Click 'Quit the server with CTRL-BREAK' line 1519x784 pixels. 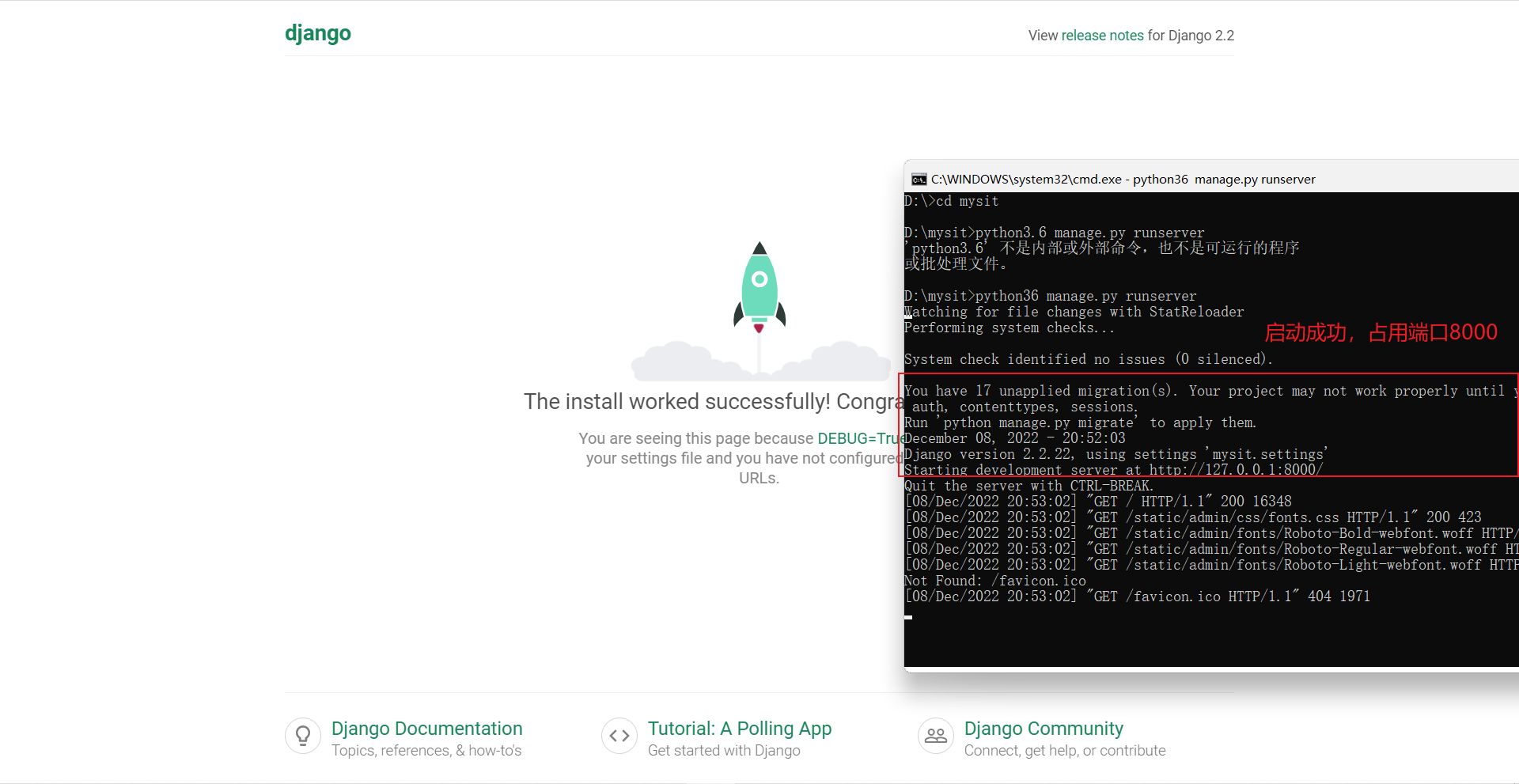[1029, 486]
